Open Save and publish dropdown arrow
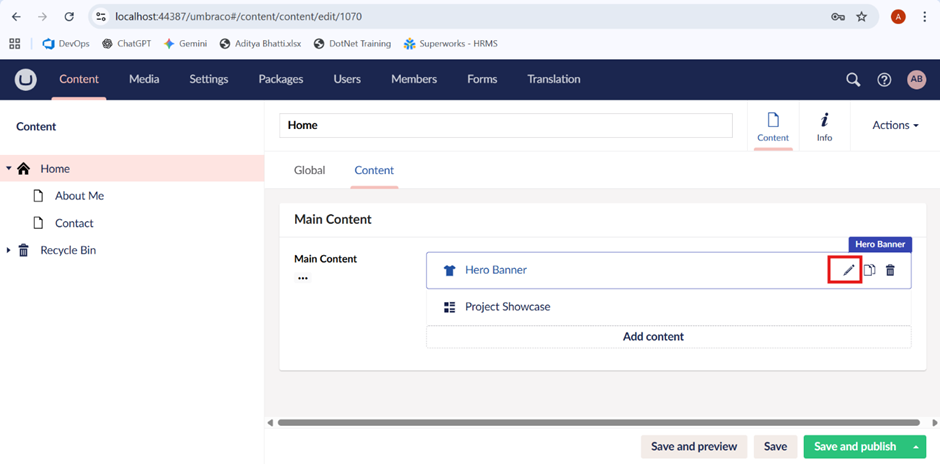Screen dimensions: 940x464 click(x=915, y=446)
